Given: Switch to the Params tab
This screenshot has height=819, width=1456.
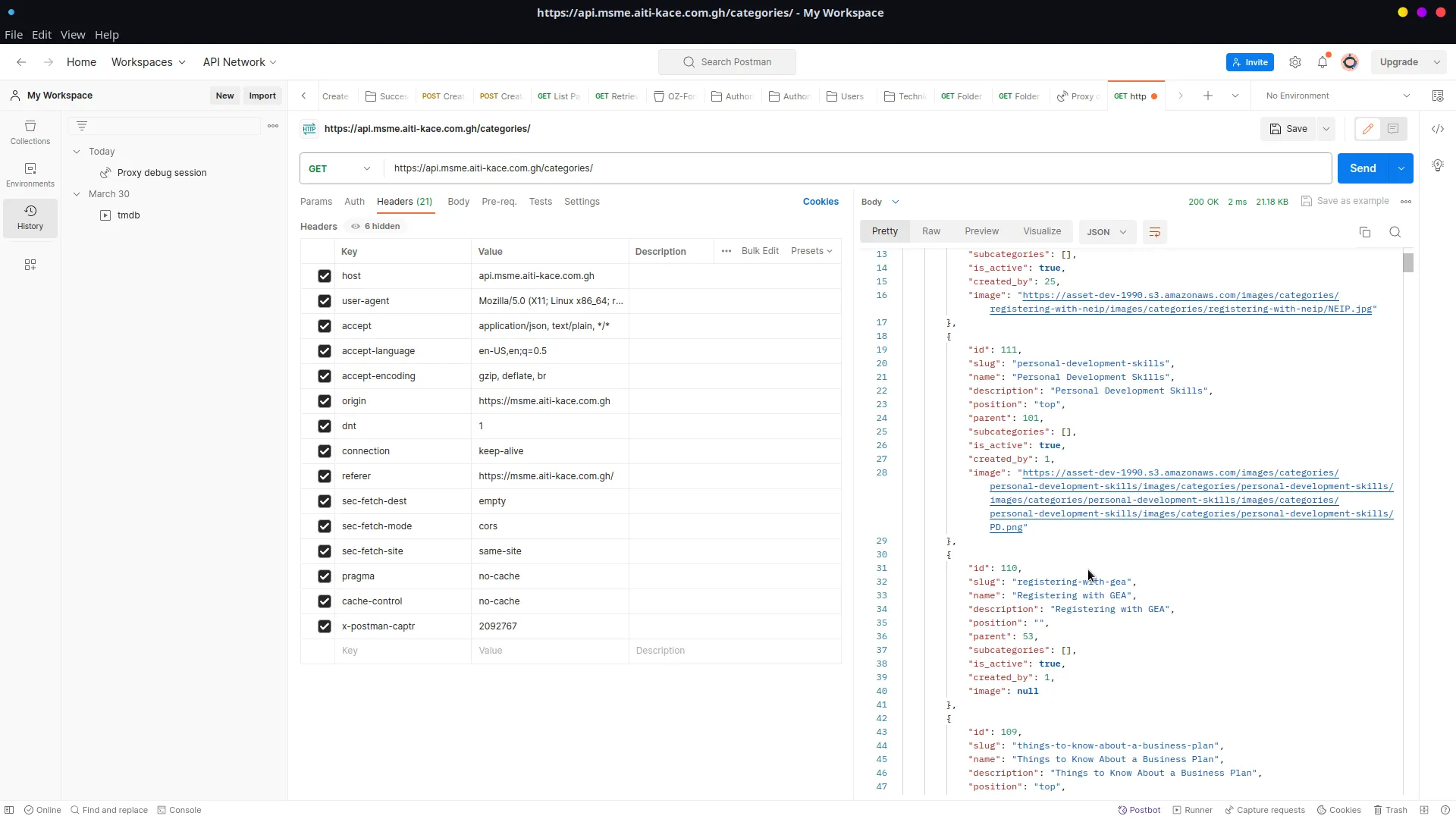Looking at the screenshot, I should 316,202.
